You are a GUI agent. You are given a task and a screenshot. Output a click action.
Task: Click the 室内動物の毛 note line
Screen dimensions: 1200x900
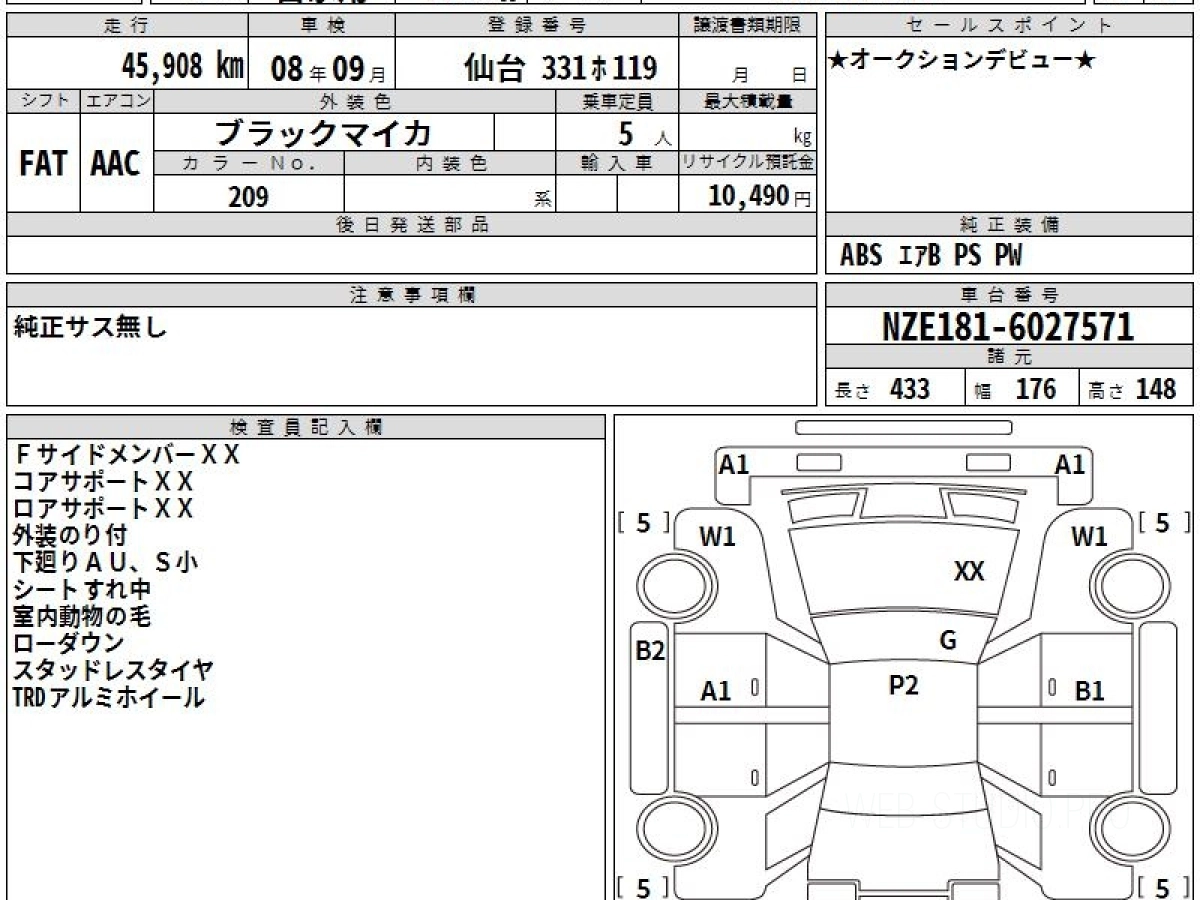(82, 617)
